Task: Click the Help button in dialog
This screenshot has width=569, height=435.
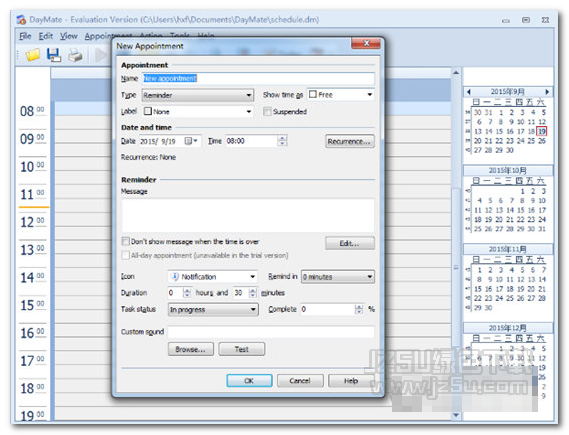Action: pos(351,381)
